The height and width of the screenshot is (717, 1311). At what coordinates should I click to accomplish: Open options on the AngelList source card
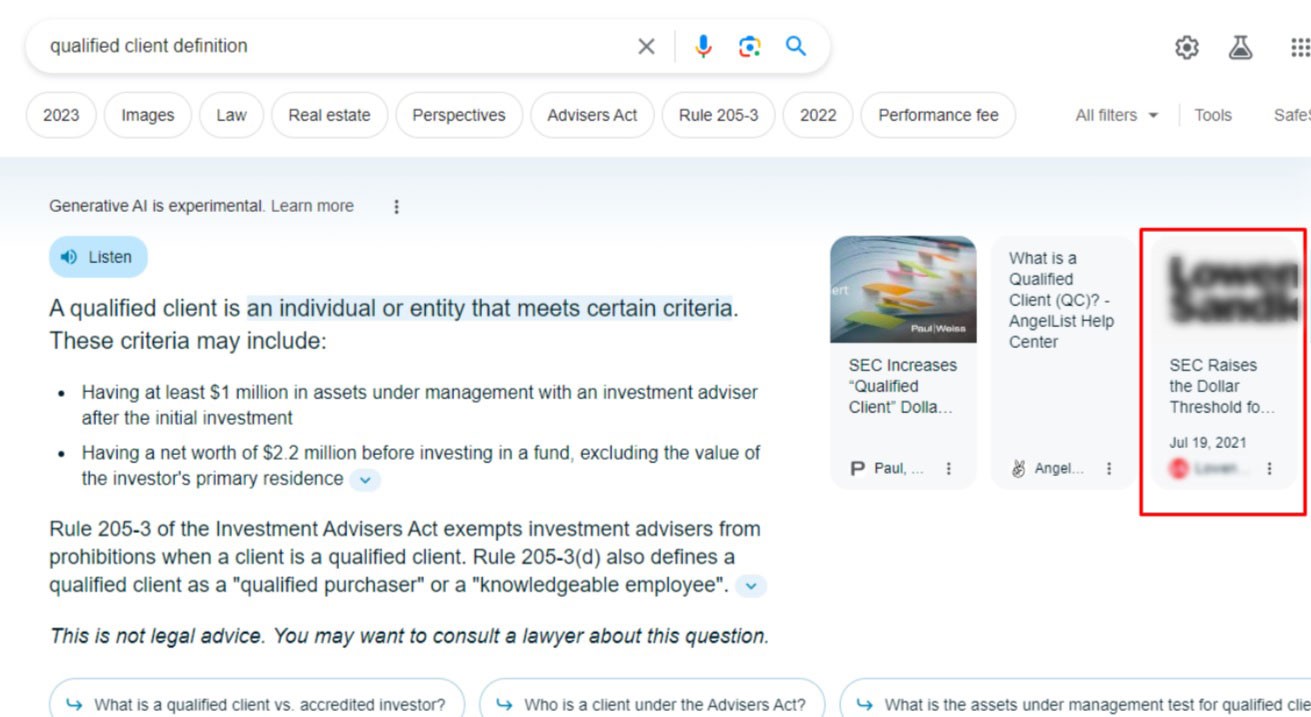click(x=1108, y=467)
